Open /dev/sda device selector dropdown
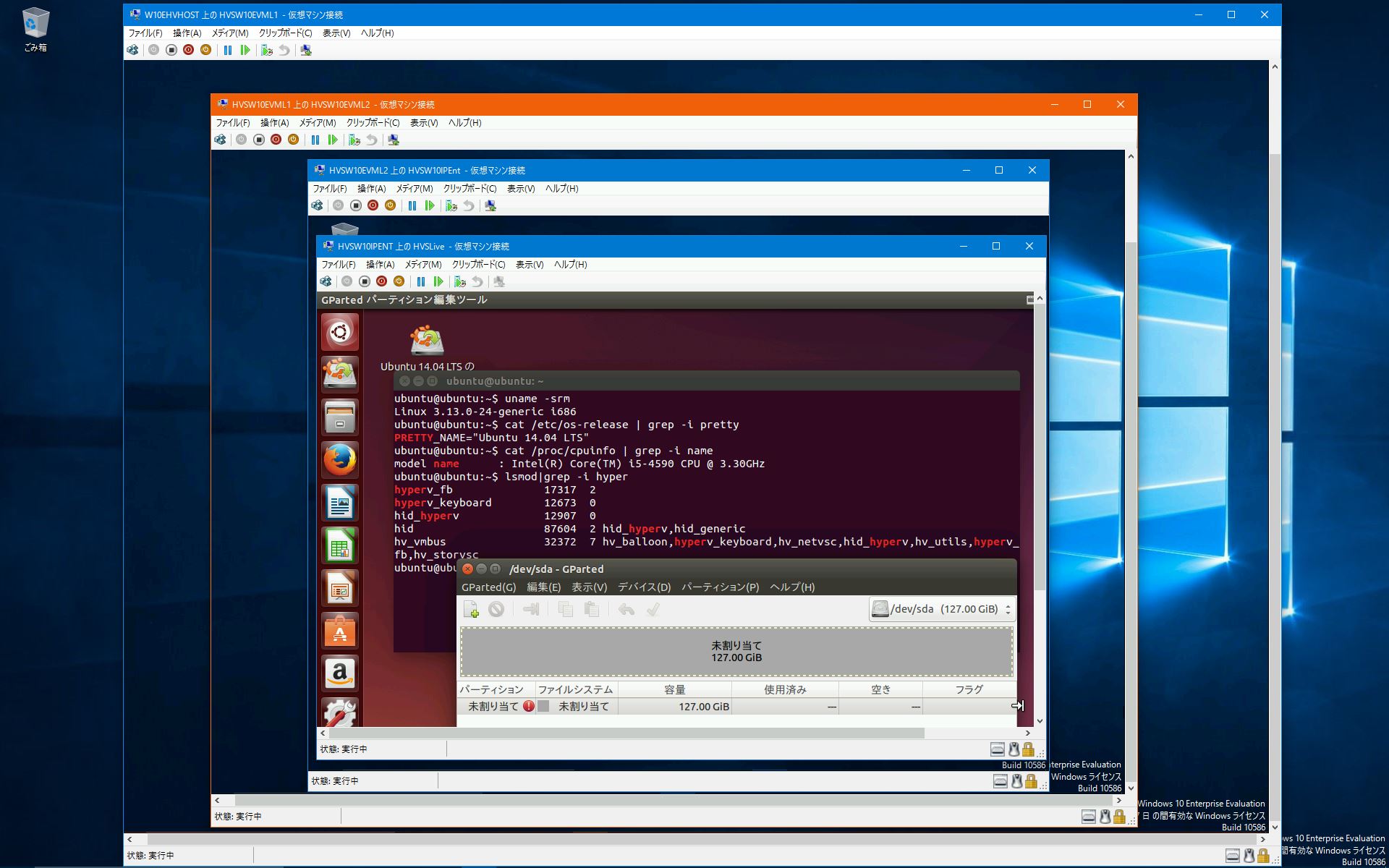Screen dimensions: 1389x868 coord(942,609)
